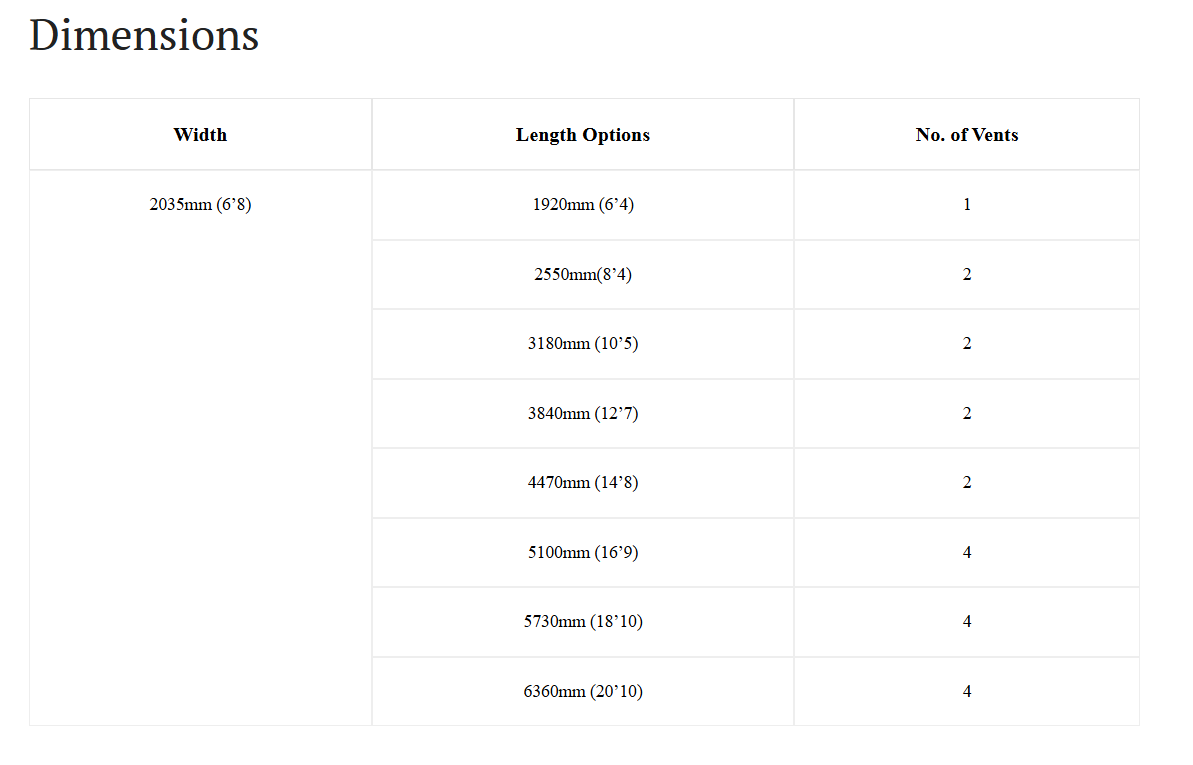1193x765 pixels.
Task: Click the 3180mm (10'5) length cell
Action: 583,343
